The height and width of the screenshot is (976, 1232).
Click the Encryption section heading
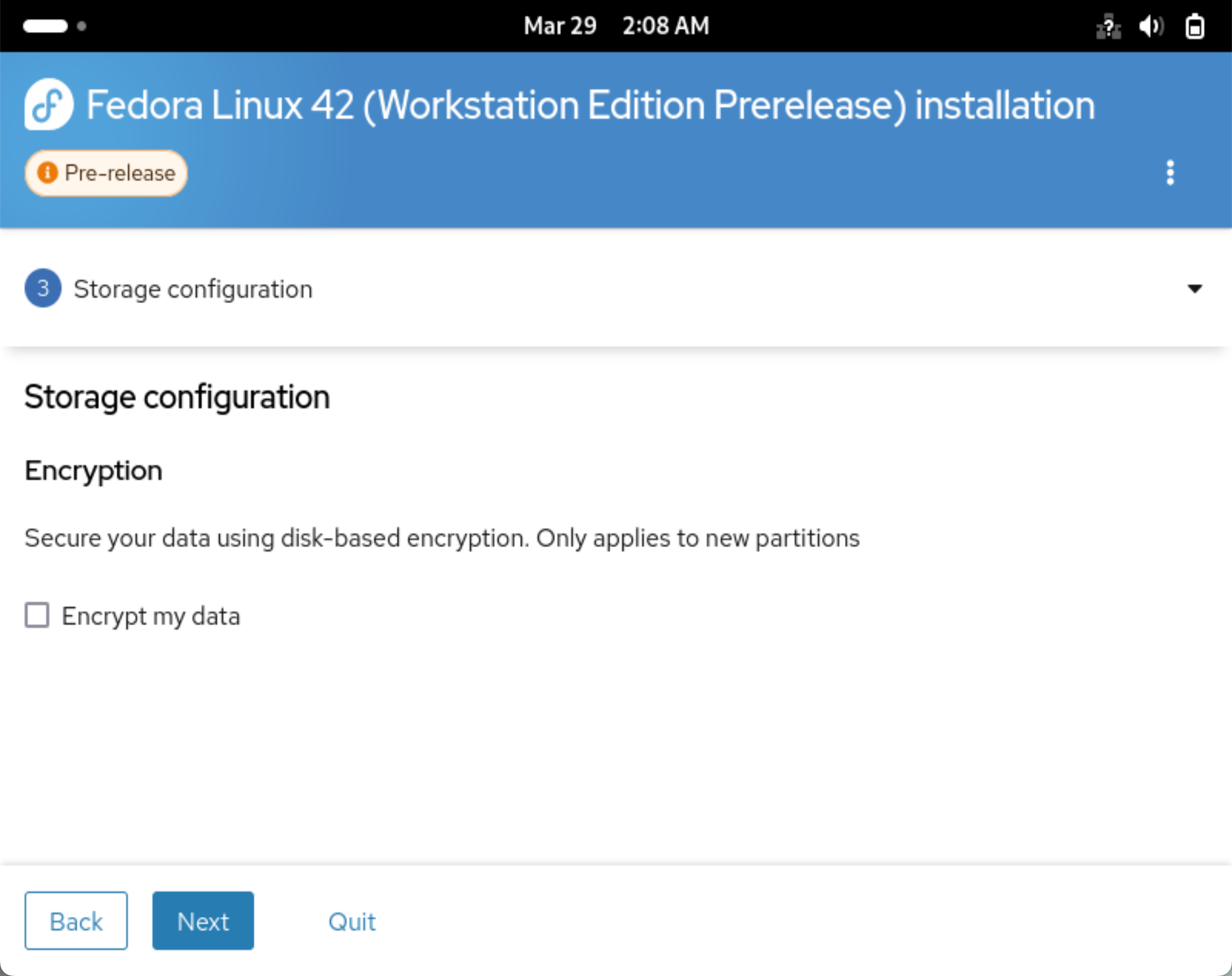tap(93, 470)
